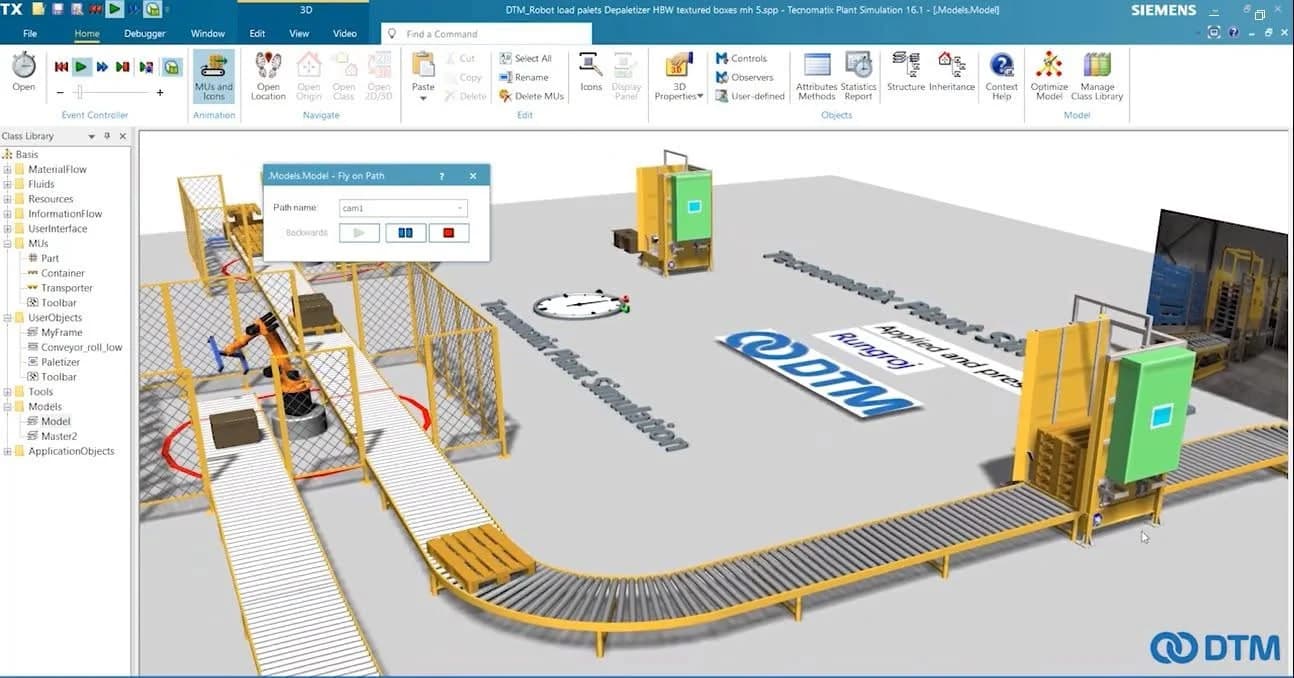Click the Paste clipboard icon
This screenshot has height=678, width=1294.
(423, 65)
